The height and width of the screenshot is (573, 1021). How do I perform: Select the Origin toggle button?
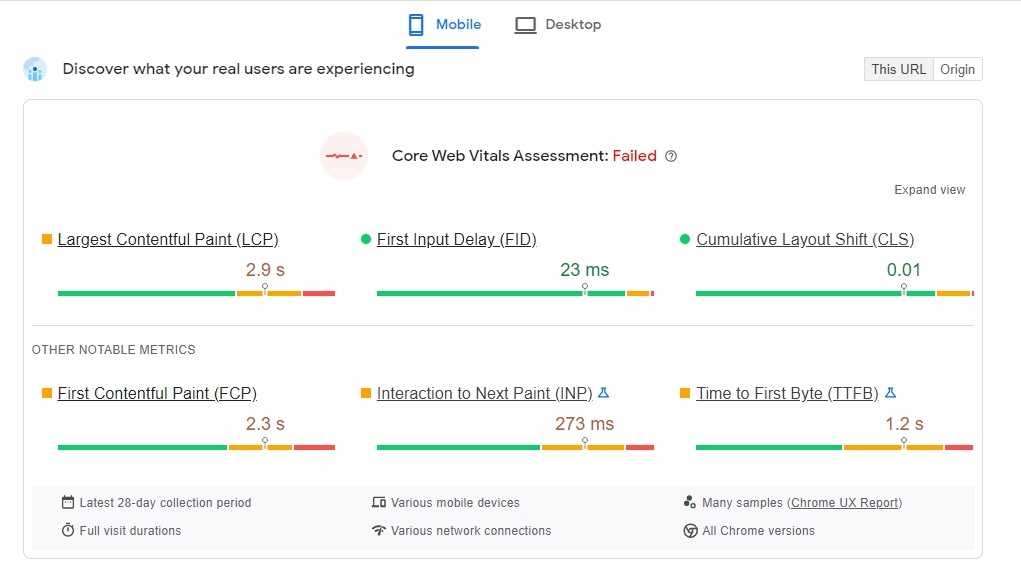point(957,69)
